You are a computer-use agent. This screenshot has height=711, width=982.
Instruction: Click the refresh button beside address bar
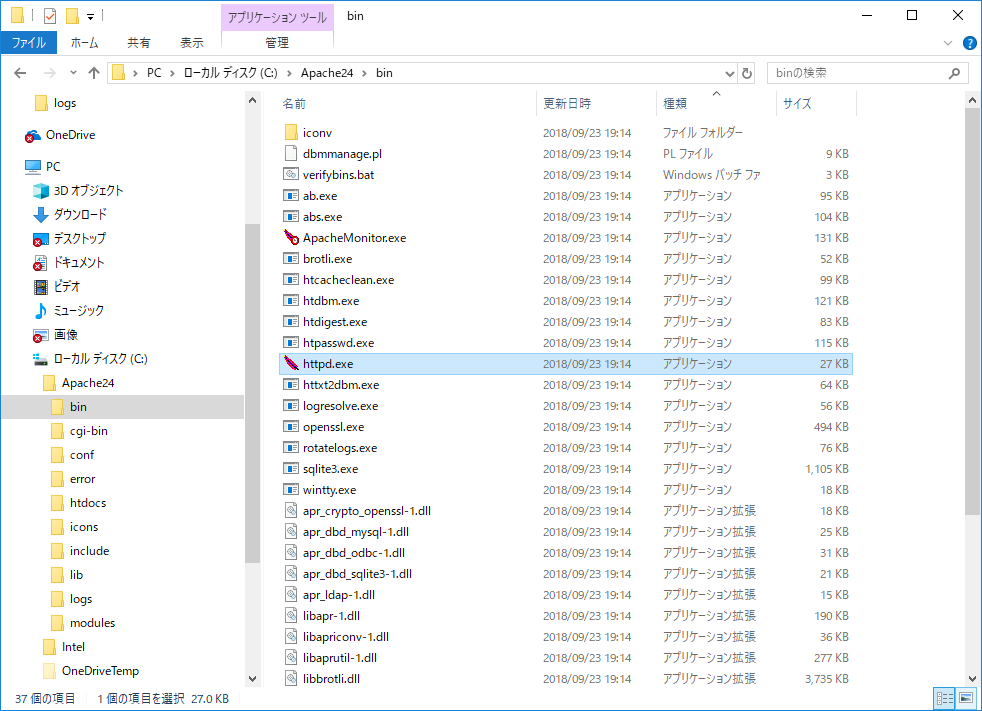(x=746, y=73)
